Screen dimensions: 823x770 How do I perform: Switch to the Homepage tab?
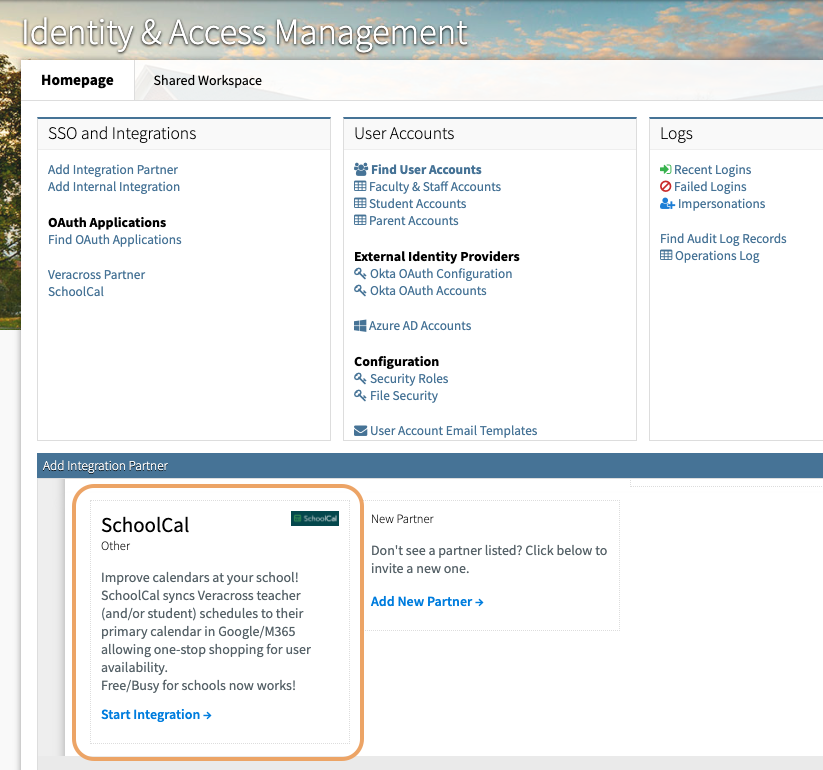[77, 80]
